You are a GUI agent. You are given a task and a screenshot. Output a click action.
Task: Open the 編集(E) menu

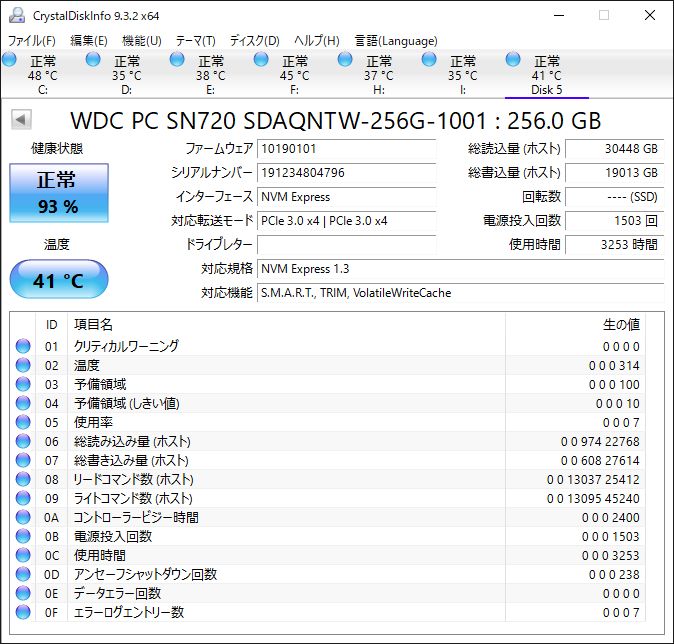(x=89, y=40)
